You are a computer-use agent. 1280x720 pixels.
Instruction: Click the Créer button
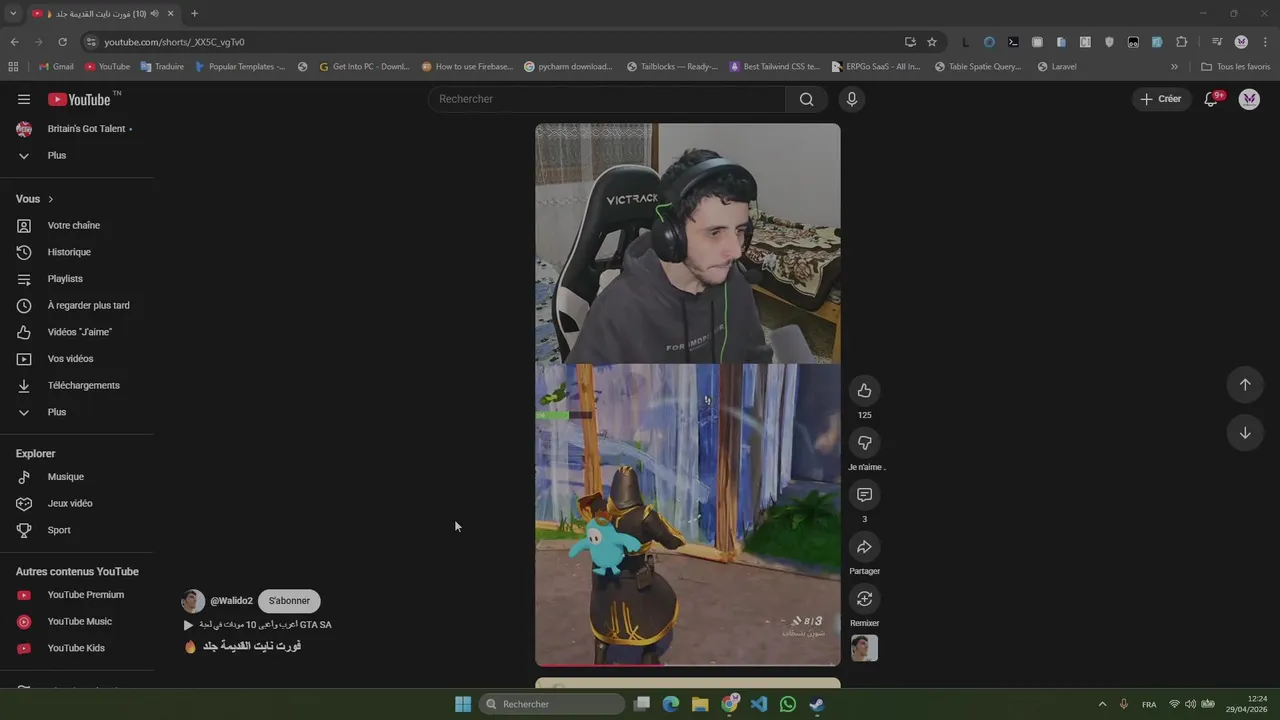(x=1160, y=99)
